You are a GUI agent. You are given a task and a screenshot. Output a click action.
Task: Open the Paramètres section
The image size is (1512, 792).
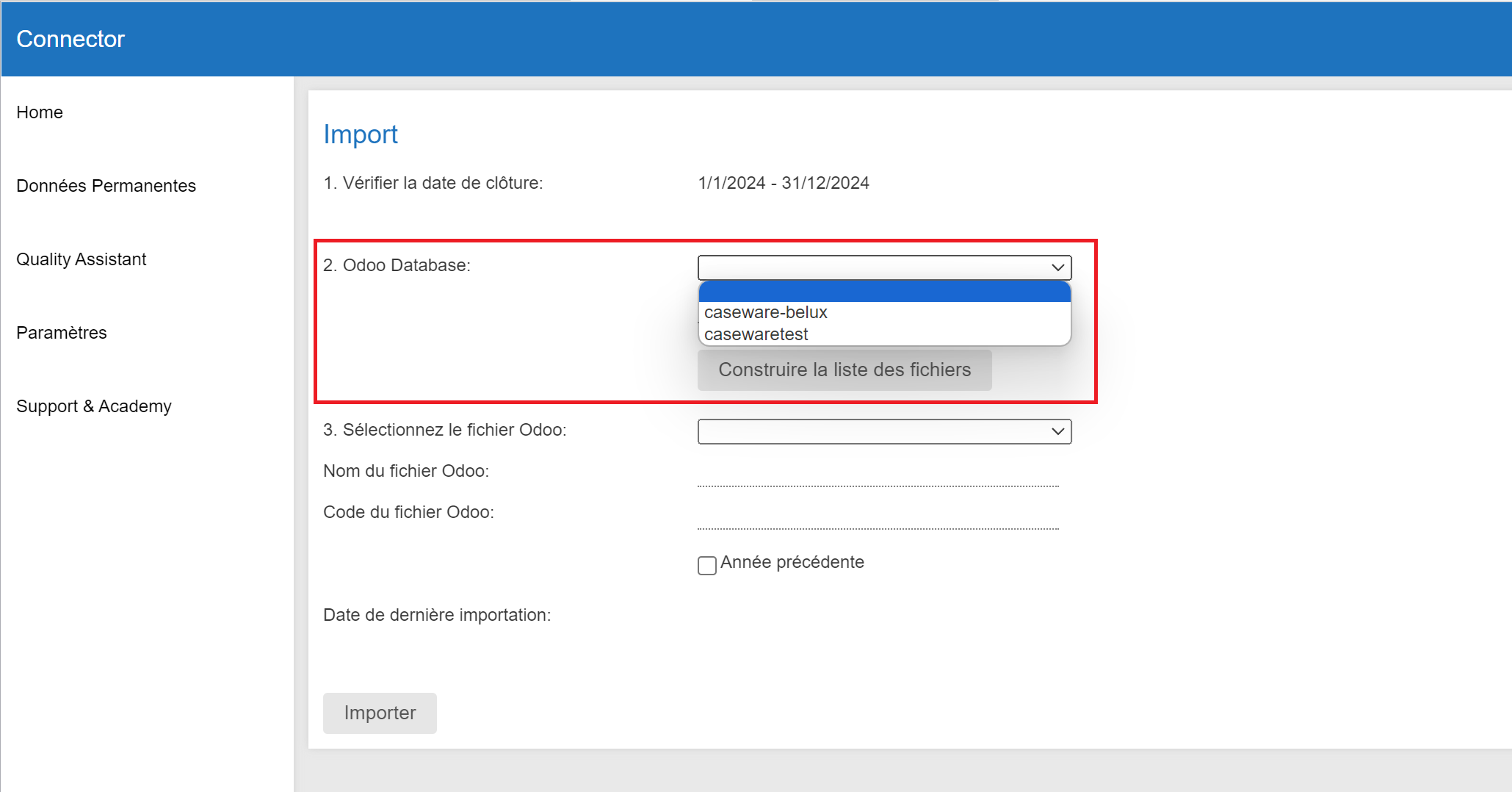click(x=61, y=333)
